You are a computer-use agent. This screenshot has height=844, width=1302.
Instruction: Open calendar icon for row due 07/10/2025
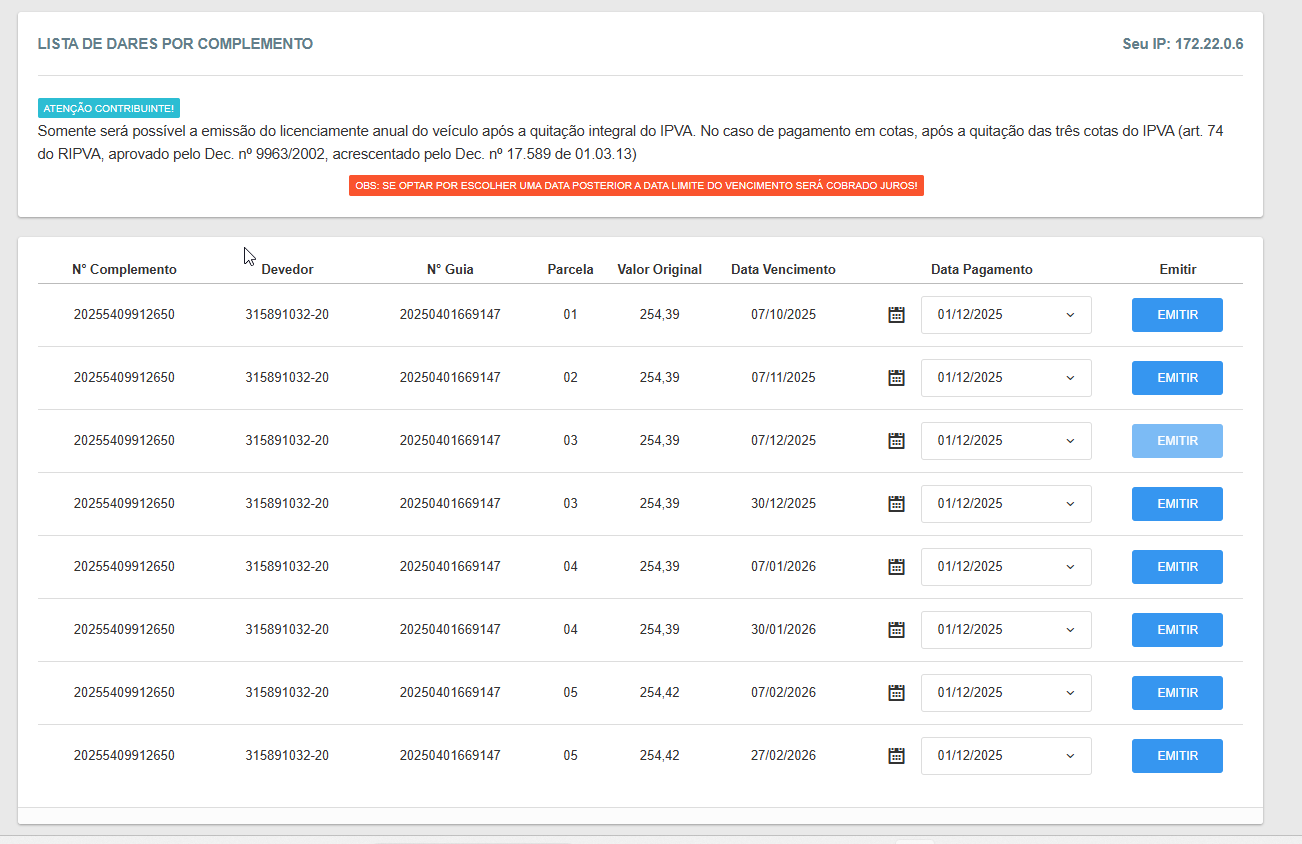coord(896,315)
